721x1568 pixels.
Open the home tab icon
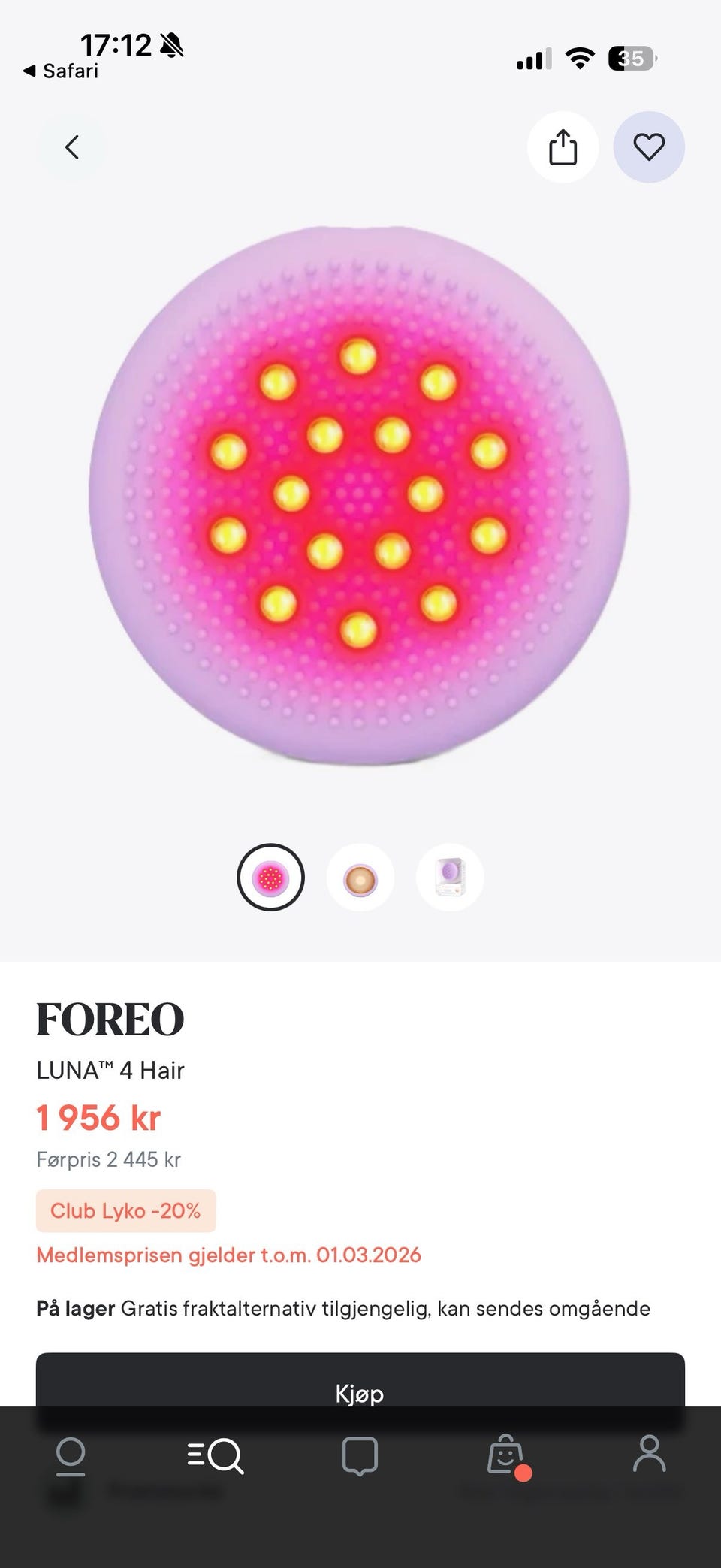tap(71, 1456)
